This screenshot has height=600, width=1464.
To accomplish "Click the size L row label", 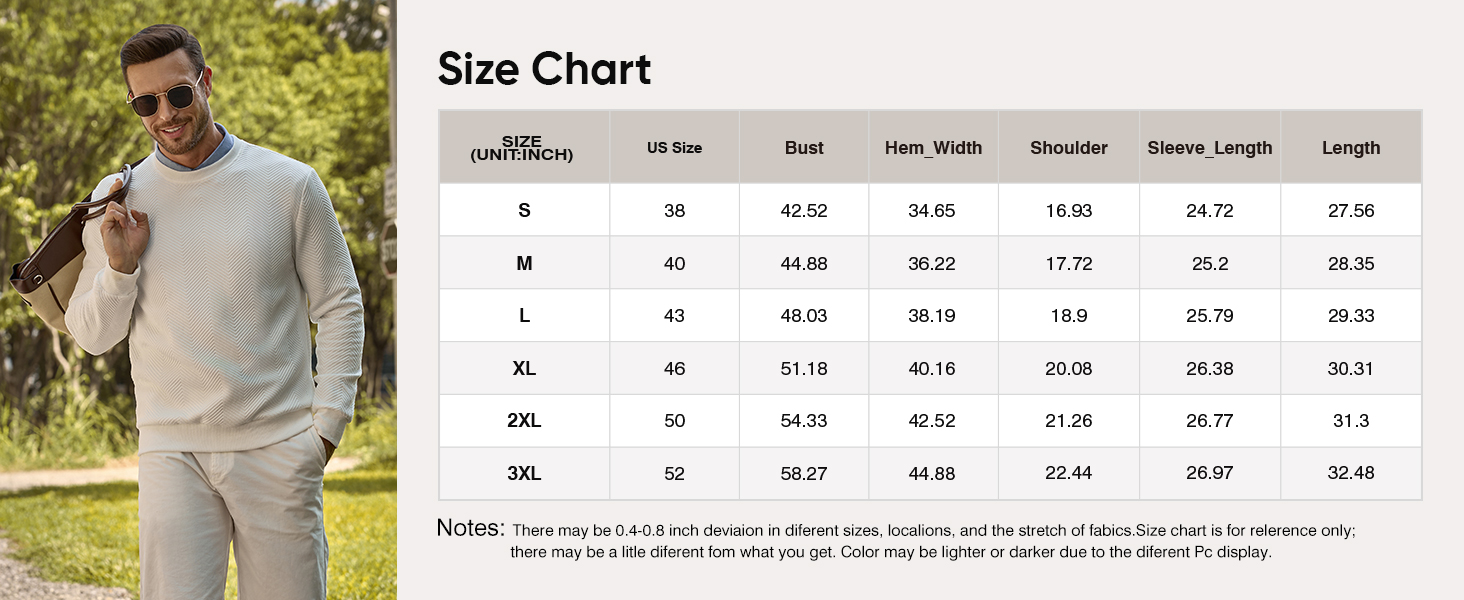I will tap(524, 316).
